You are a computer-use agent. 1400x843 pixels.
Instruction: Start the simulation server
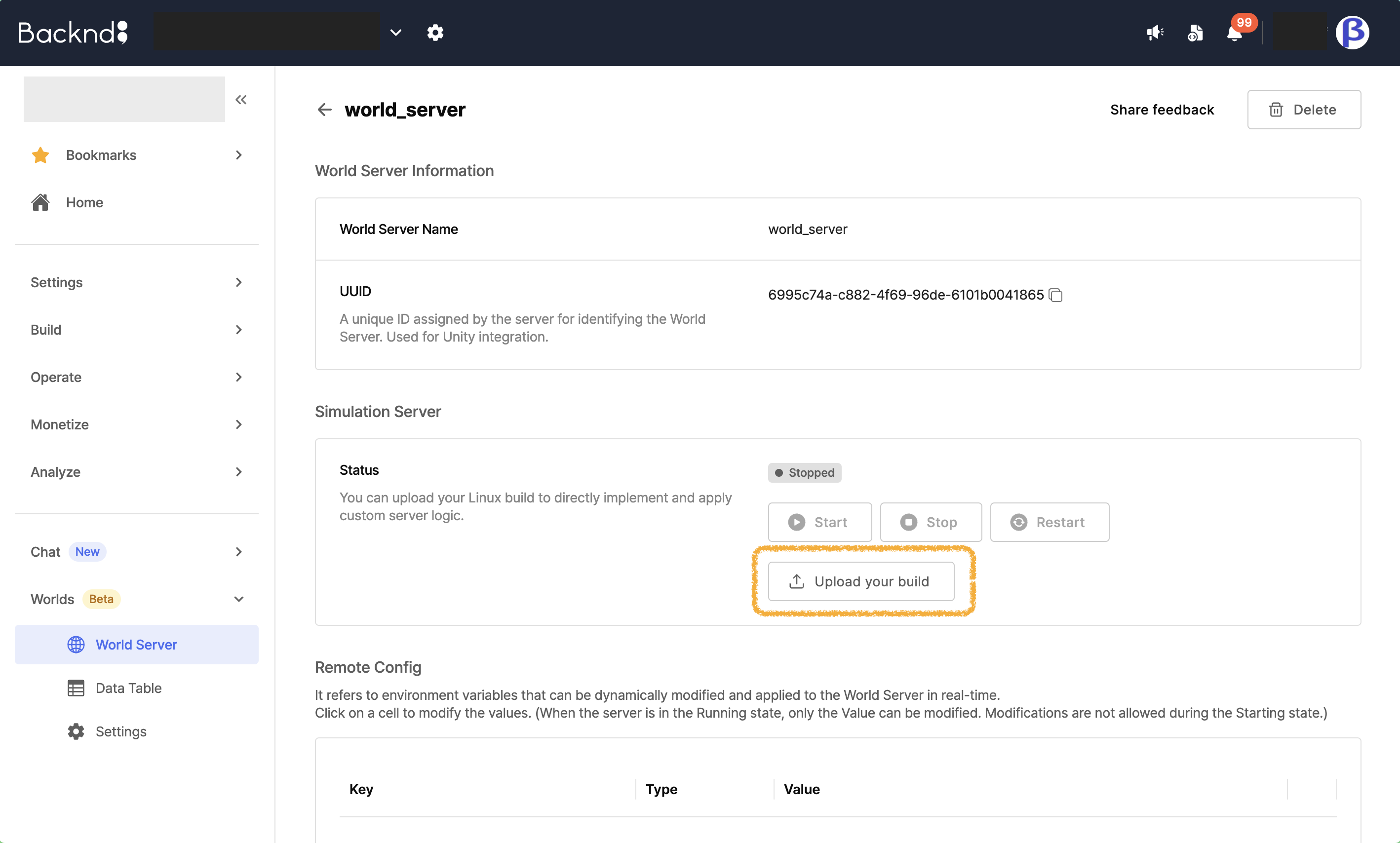coord(820,522)
